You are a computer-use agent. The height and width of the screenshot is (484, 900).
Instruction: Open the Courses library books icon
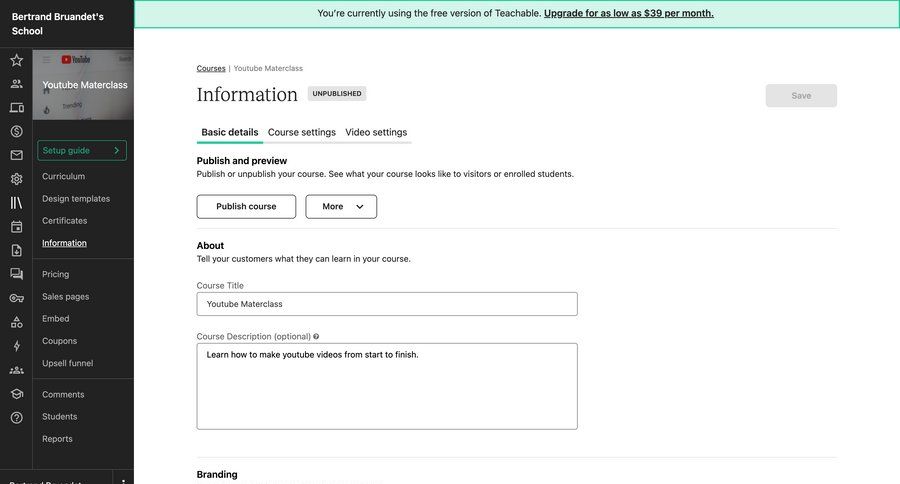17,203
